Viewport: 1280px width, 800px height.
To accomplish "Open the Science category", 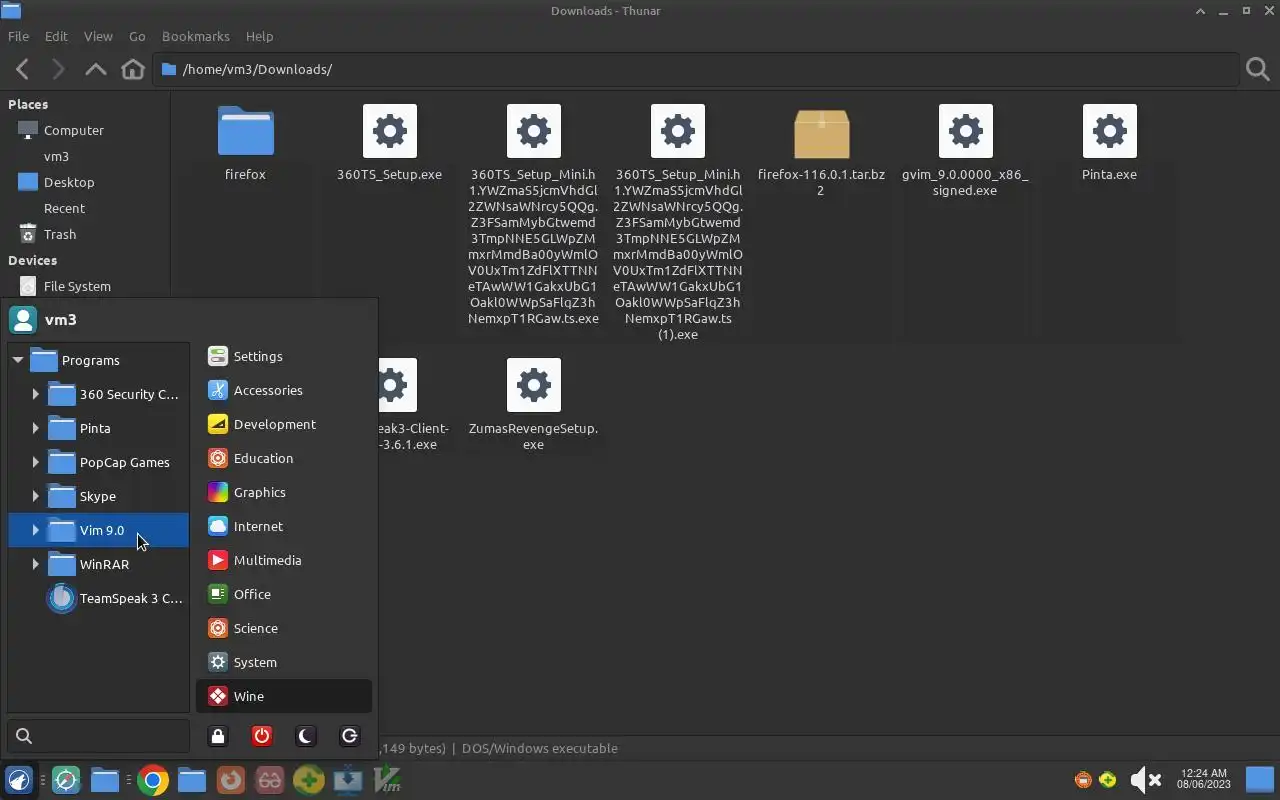I will [284, 628].
